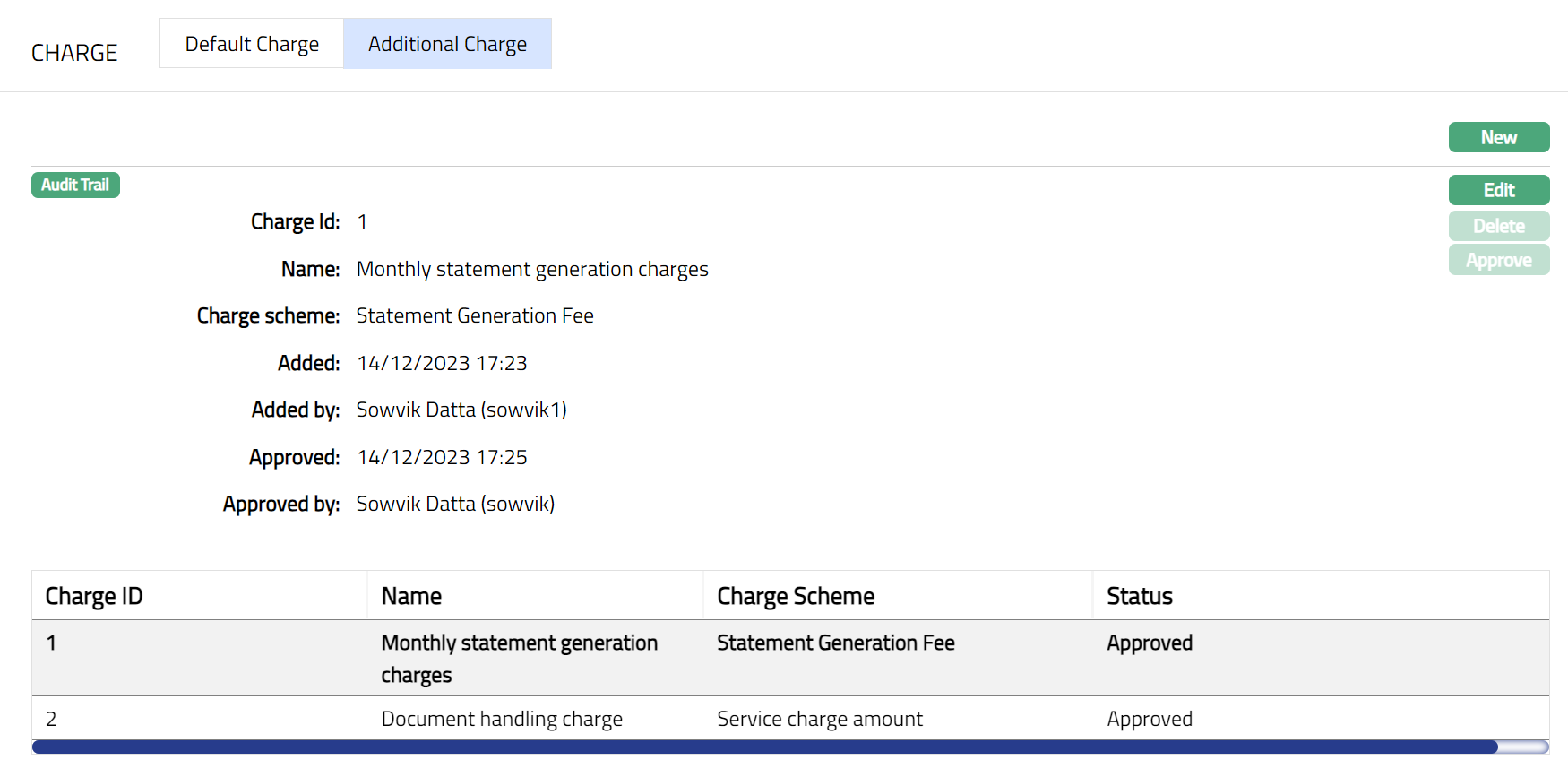Click the Approved status of charge 1
This screenshot has height=777, width=1568.
1150,643
